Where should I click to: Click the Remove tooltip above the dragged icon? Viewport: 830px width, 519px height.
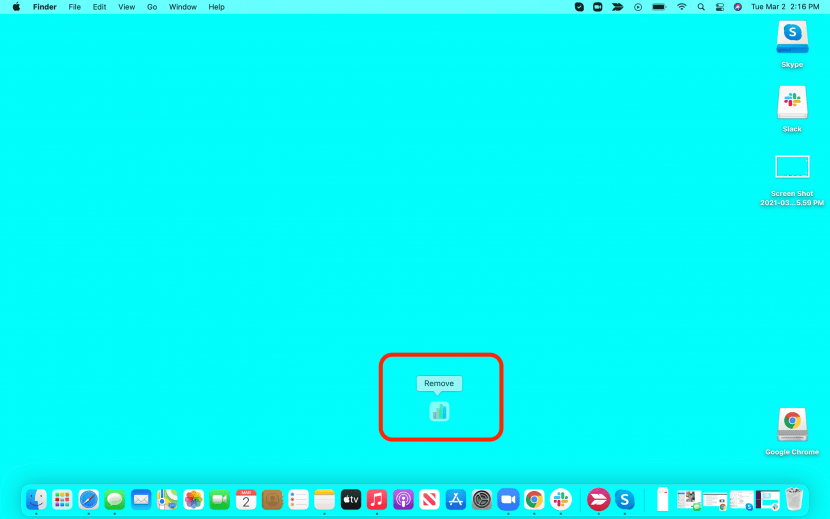point(439,383)
